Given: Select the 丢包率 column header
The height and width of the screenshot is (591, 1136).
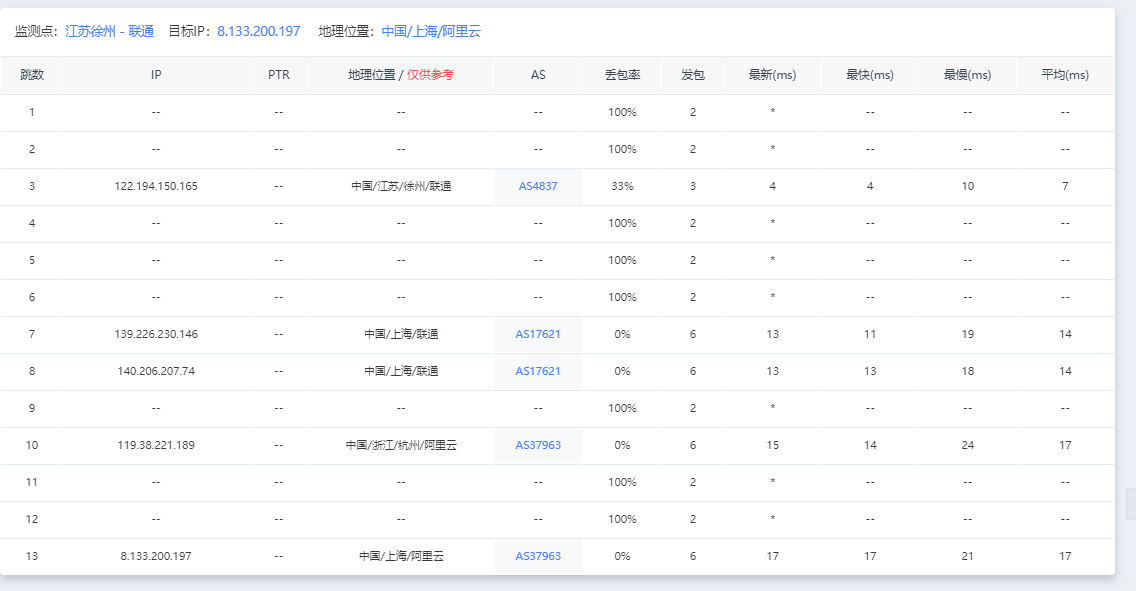Looking at the screenshot, I should coord(622,75).
